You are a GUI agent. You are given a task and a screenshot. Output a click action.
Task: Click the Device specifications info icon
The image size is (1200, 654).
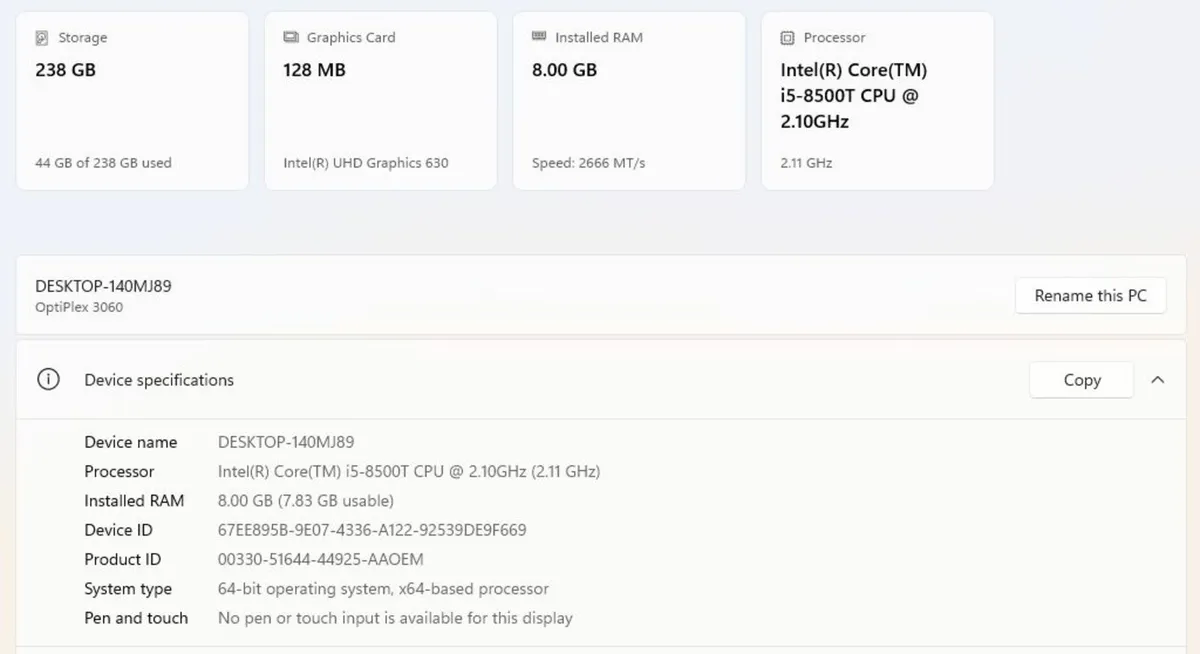[48, 380]
